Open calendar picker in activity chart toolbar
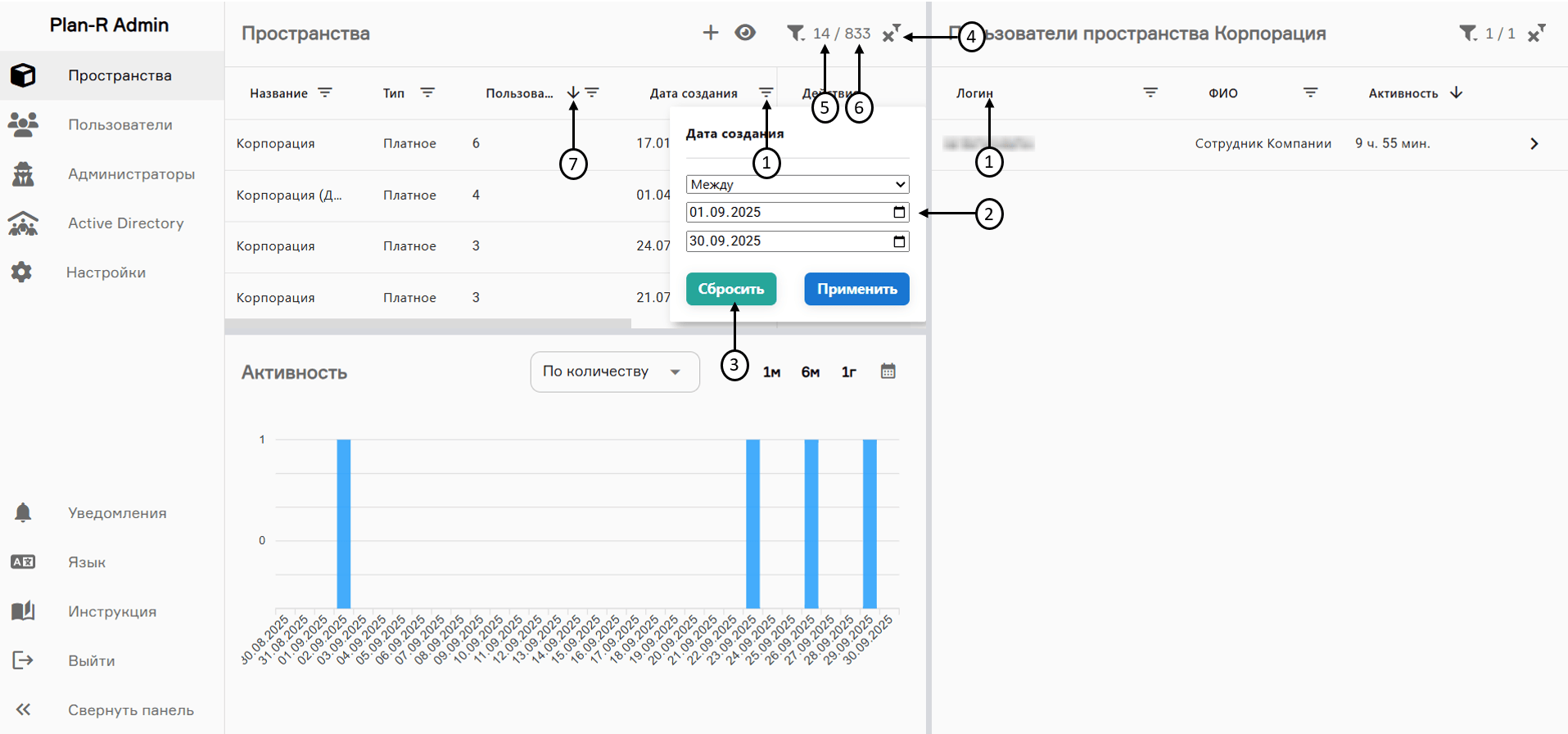The image size is (1568, 734). [x=888, y=372]
